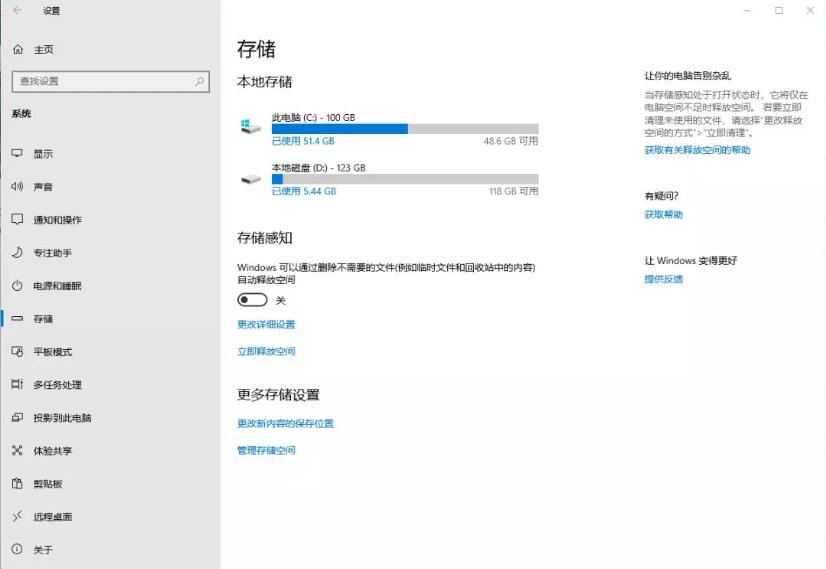Click the 此电脑 (C:) drive icon

coord(250,127)
